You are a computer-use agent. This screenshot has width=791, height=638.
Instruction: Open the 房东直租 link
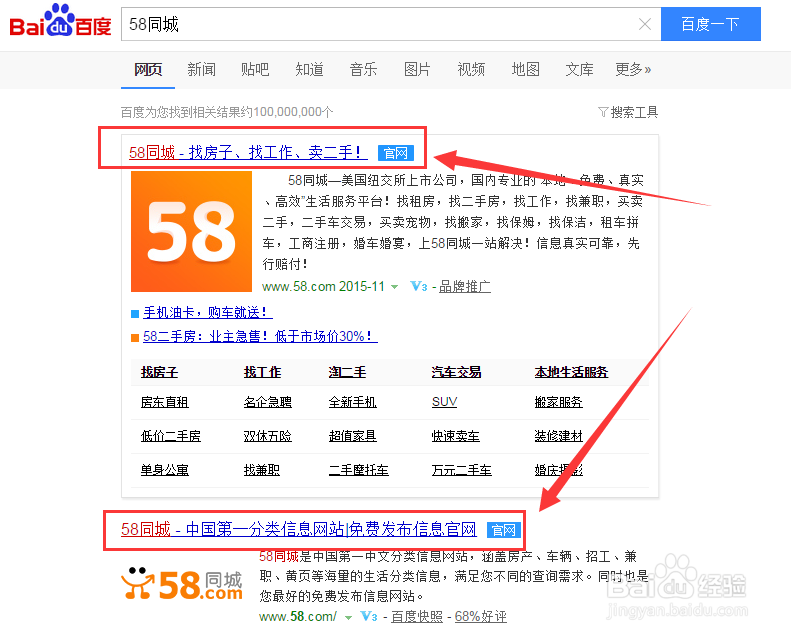(164, 402)
